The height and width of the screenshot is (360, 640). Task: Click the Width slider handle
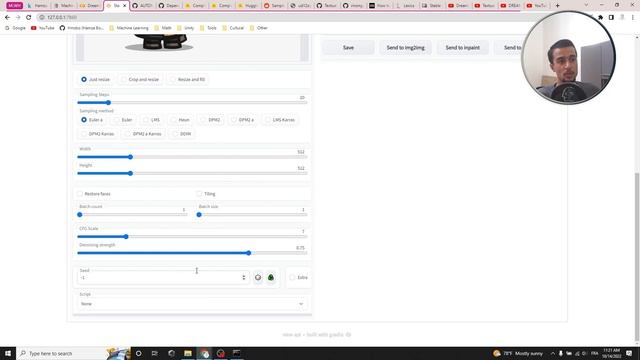click(130, 157)
